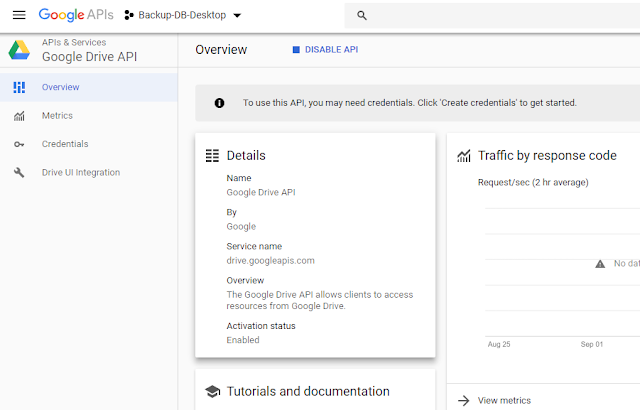The width and height of the screenshot is (640, 410).
Task: Click the Google Drive API logo icon
Action: (x=18, y=51)
